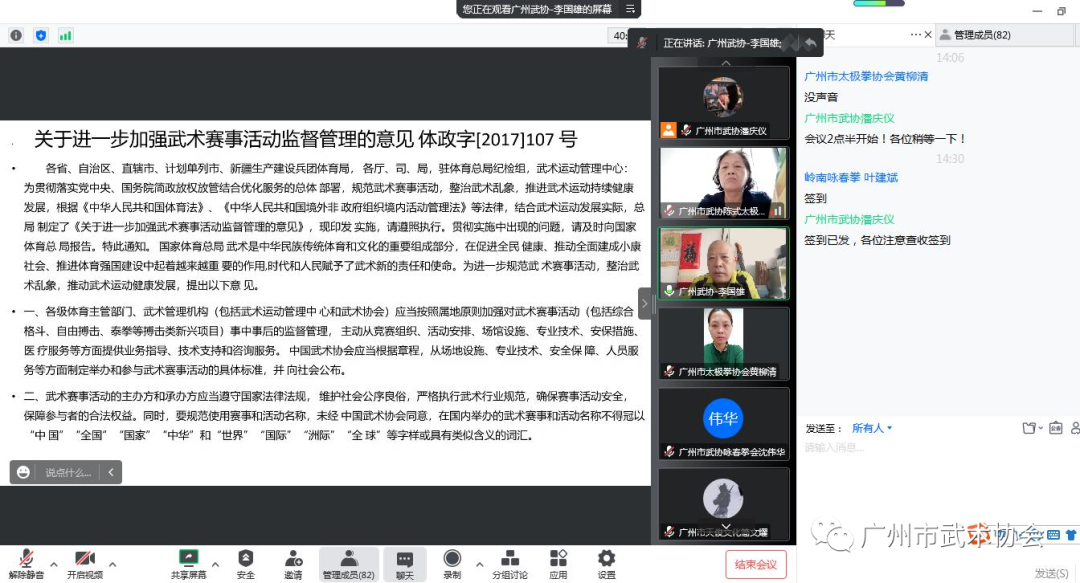Select 伟华 avatar participant tile
This screenshot has height=583, width=1080.
[x=723, y=424]
